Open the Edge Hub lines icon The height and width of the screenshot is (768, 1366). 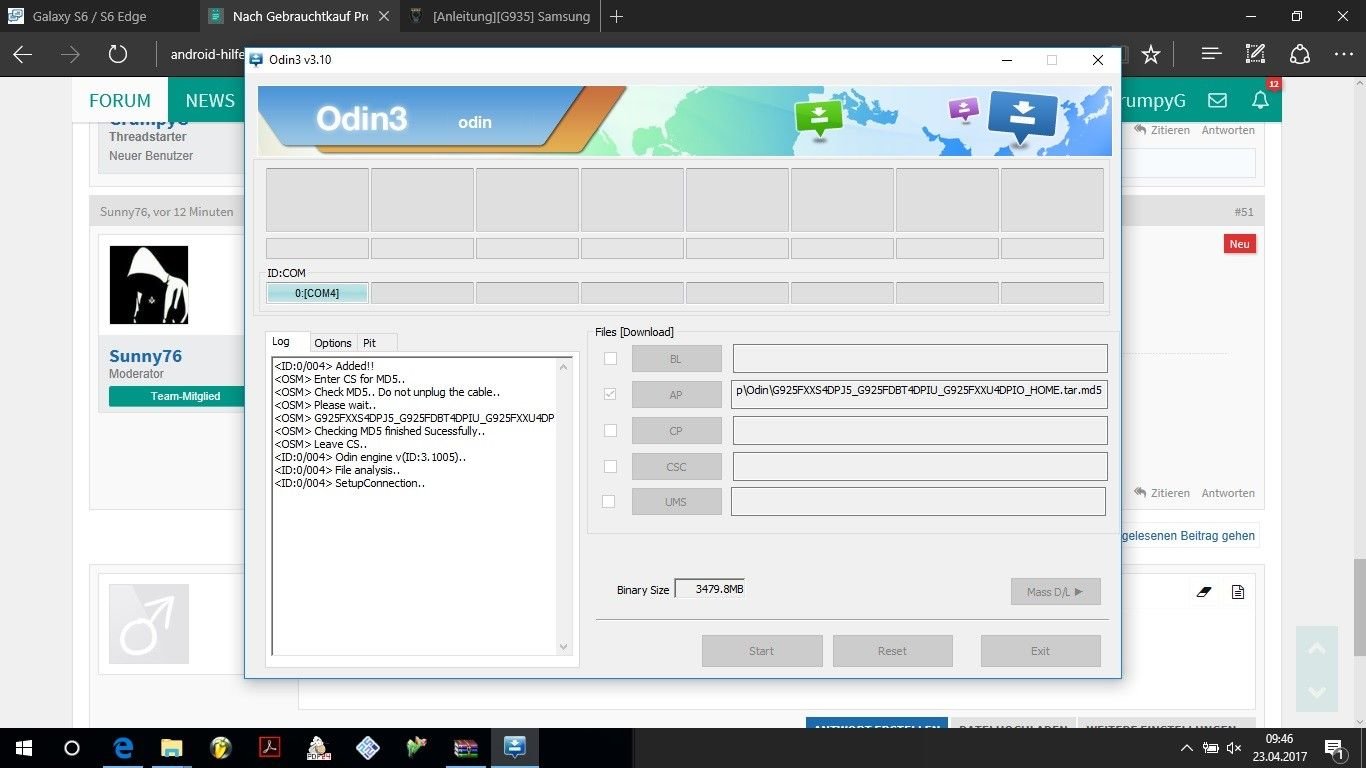click(1211, 54)
